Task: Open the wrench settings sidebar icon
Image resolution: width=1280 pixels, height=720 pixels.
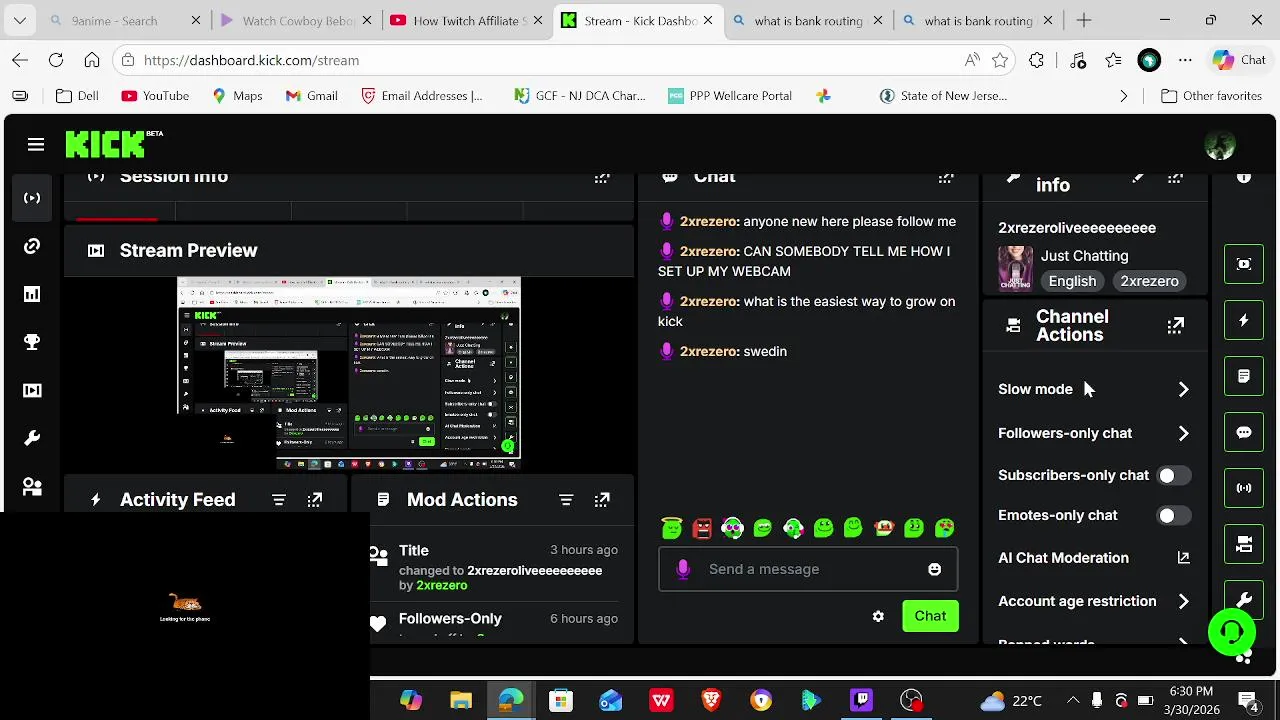Action: (x=32, y=438)
